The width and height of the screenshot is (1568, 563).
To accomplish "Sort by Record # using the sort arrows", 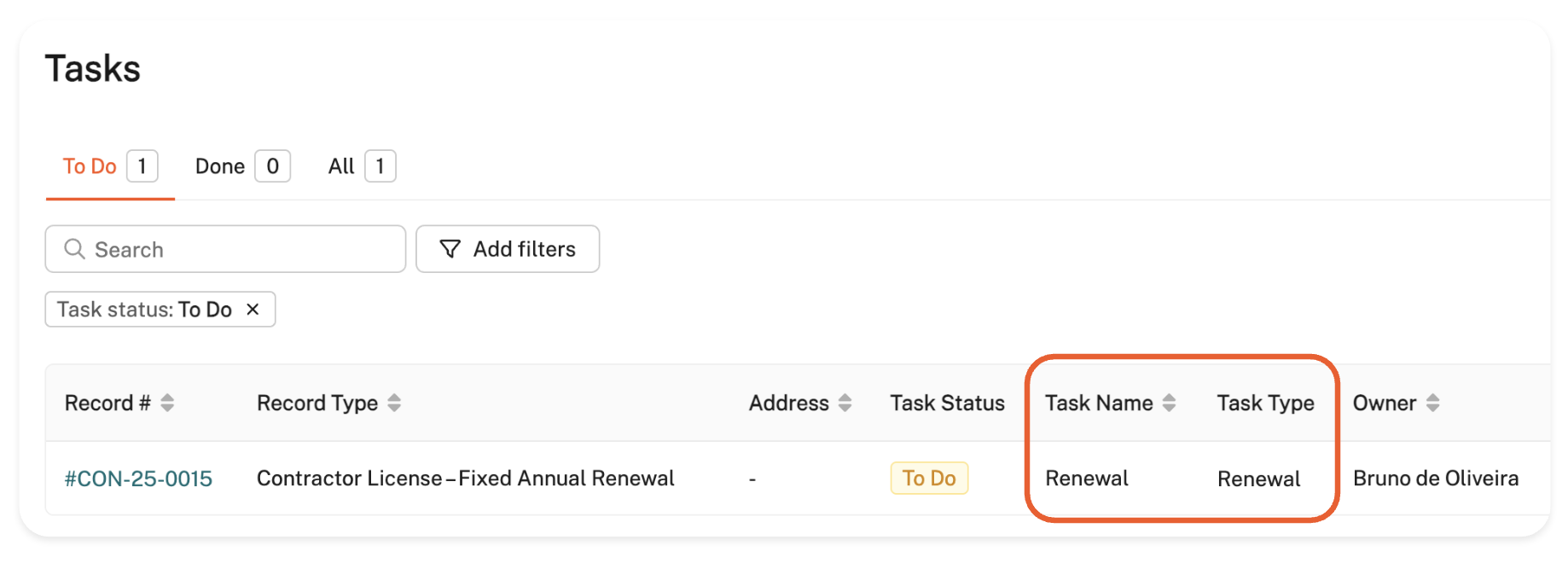I will [x=167, y=403].
